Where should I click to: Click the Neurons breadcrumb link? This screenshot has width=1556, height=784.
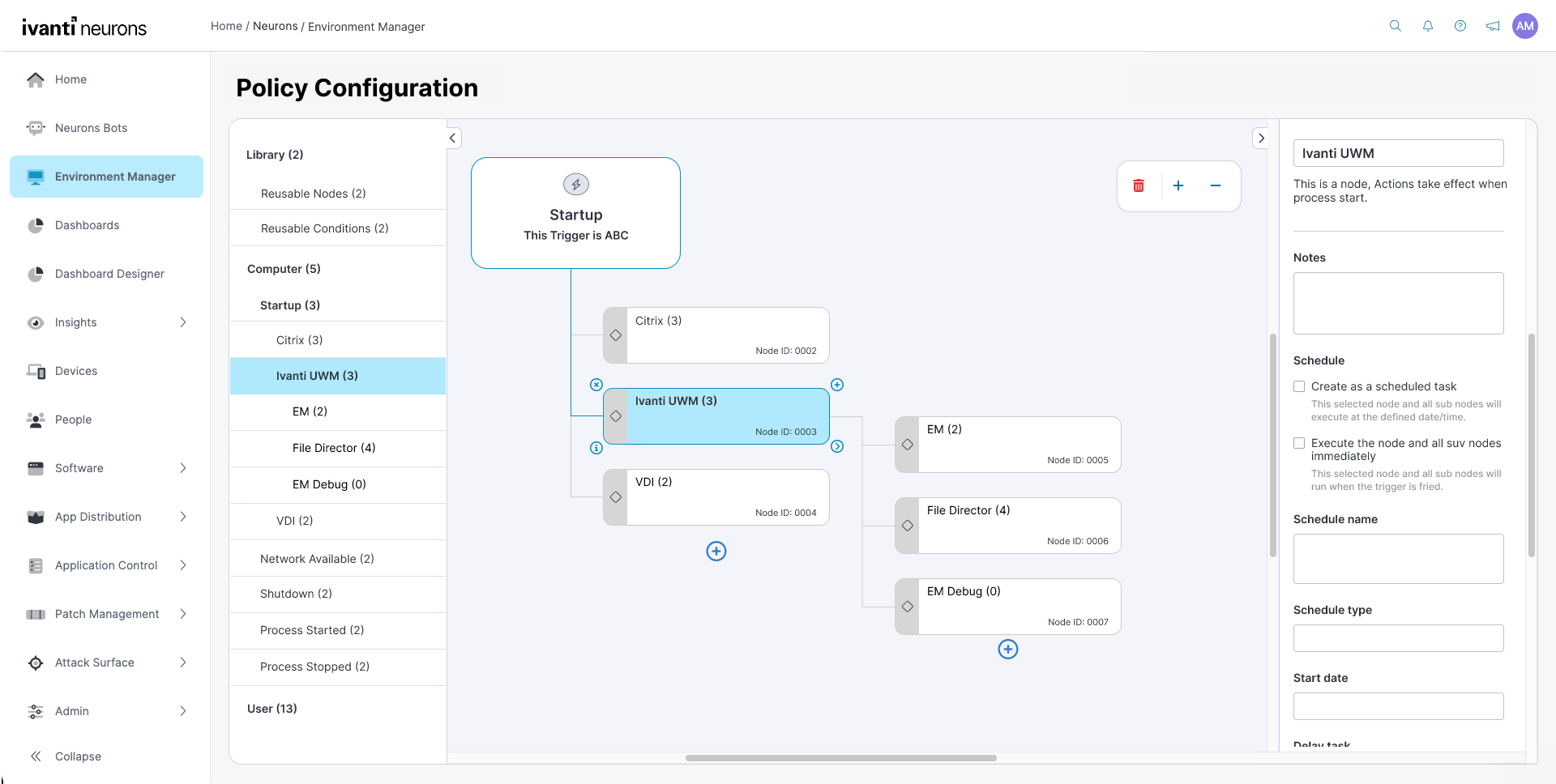pyautogui.click(x=276, y=26)
